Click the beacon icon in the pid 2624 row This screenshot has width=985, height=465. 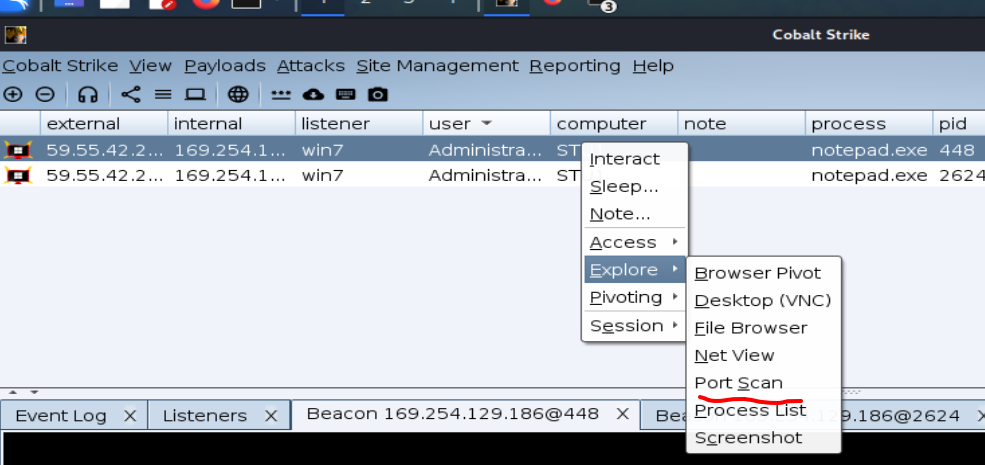pyautogui.click(x=18, y=175)
